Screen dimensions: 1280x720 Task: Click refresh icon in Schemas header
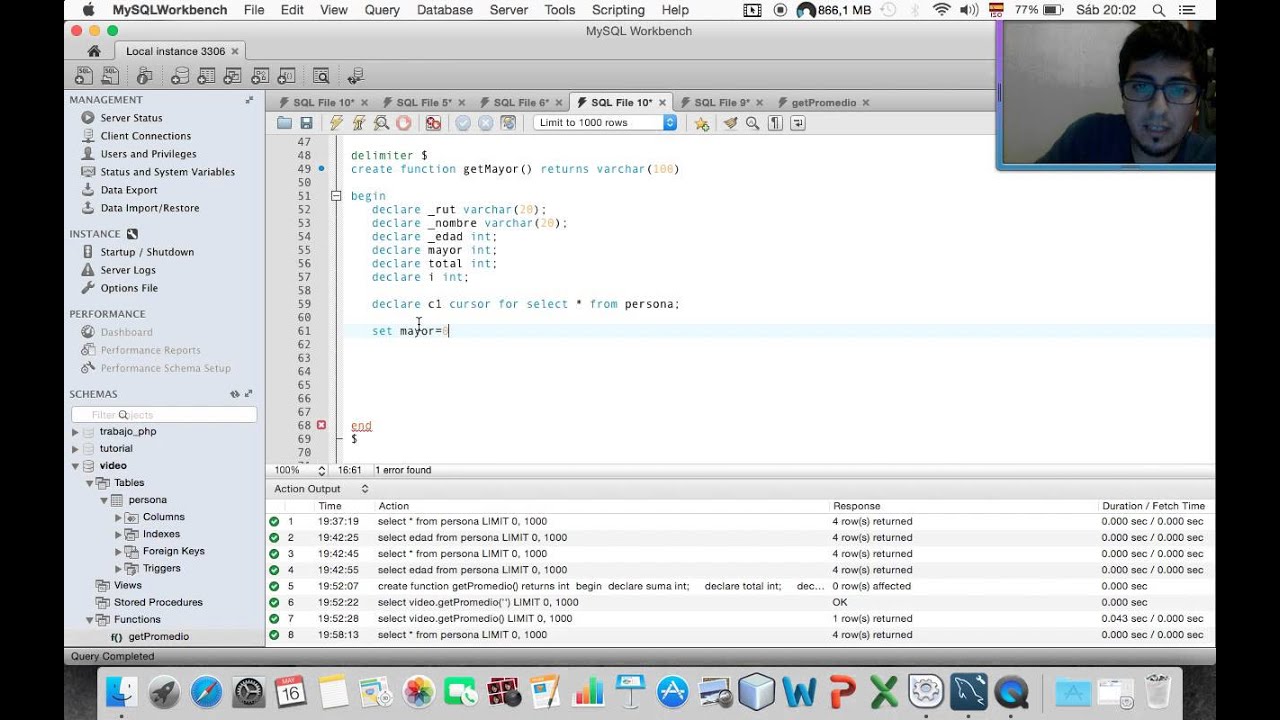[x=235, y=394]
